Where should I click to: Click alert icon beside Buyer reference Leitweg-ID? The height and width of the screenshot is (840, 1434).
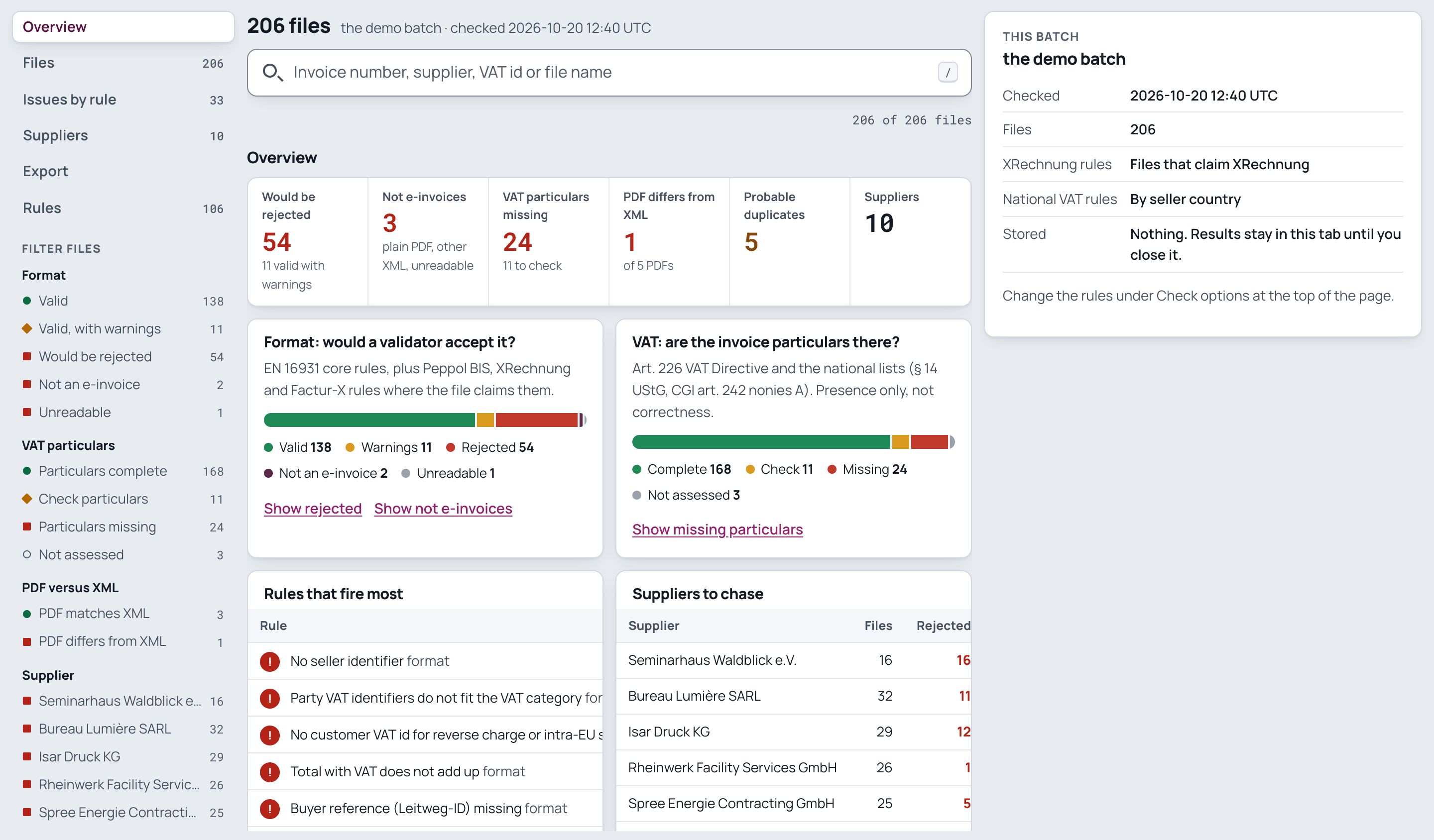point(270,809)
